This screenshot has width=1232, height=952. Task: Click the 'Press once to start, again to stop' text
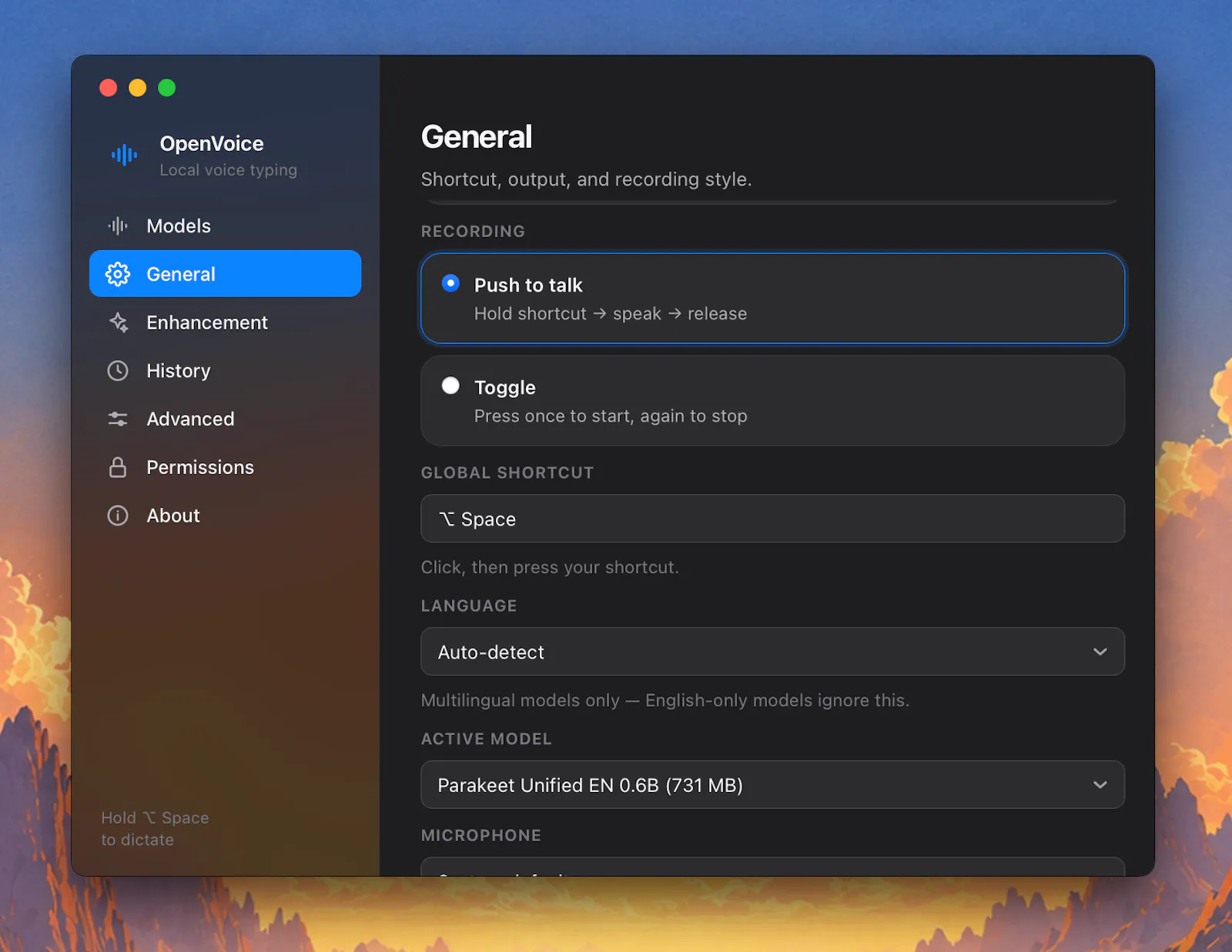point(611,416)
